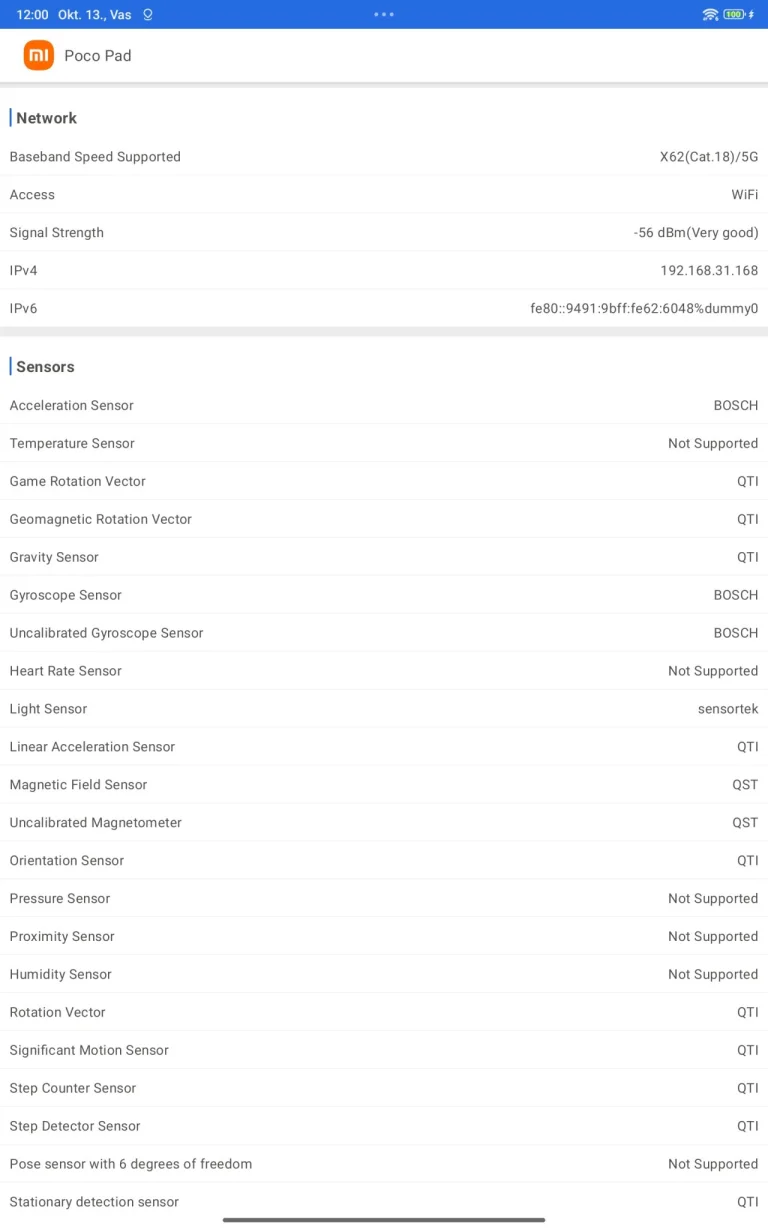The width and height of the screenshot is (768, 1229).
Task: Select the Light Sensor sensortek row
Action: click(x=384, y=709)
